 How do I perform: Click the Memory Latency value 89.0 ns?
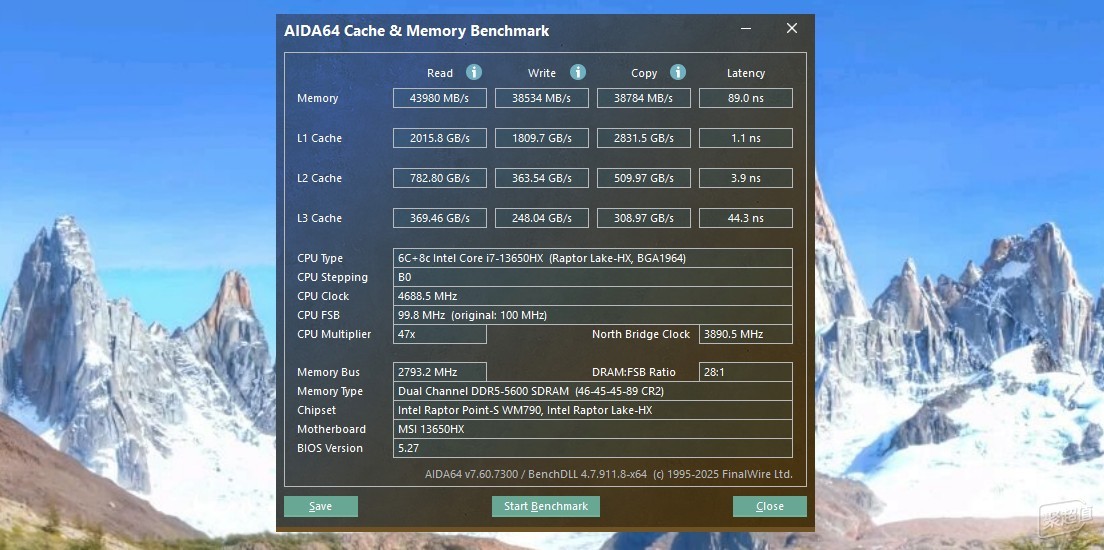pyautogui.click(x=746, y=98)
